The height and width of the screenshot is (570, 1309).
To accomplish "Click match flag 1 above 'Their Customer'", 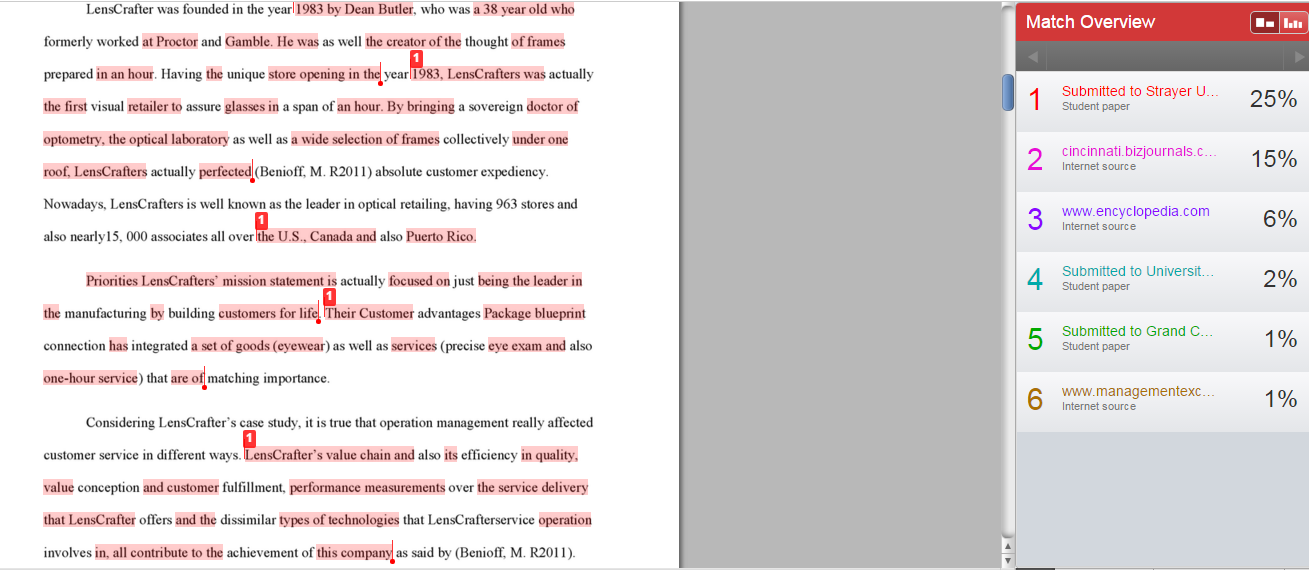I will (329, 297).
